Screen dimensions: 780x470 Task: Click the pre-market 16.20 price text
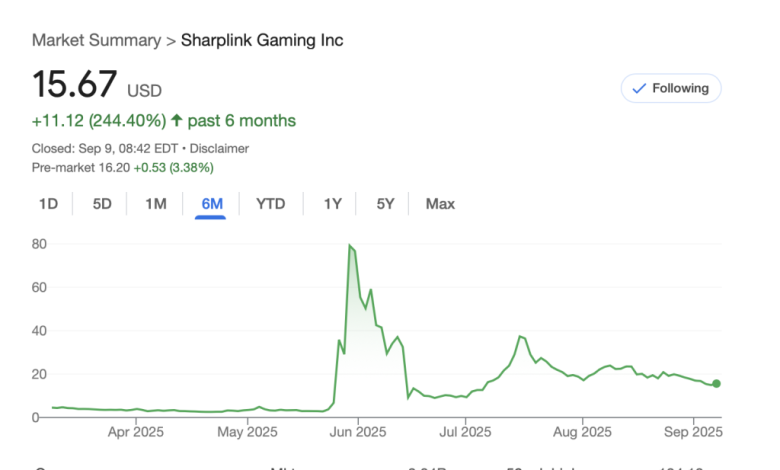coord(114,168)
